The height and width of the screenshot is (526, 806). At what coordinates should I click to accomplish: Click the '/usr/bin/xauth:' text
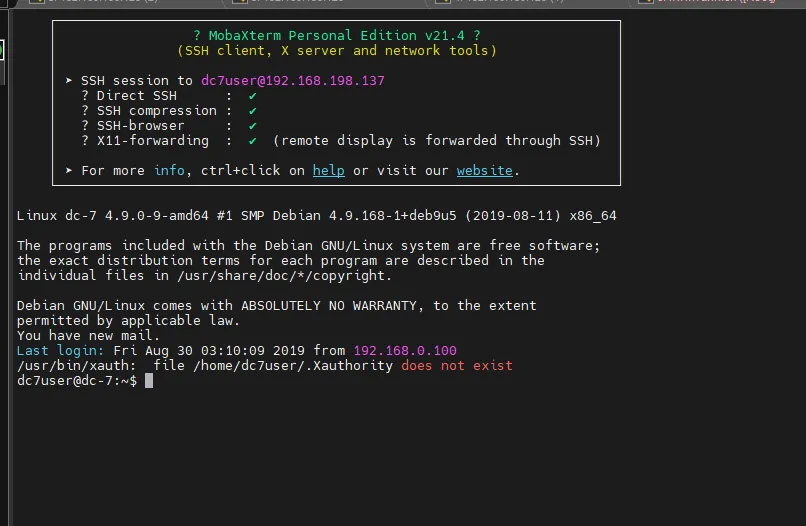click(x=77, y=366)
